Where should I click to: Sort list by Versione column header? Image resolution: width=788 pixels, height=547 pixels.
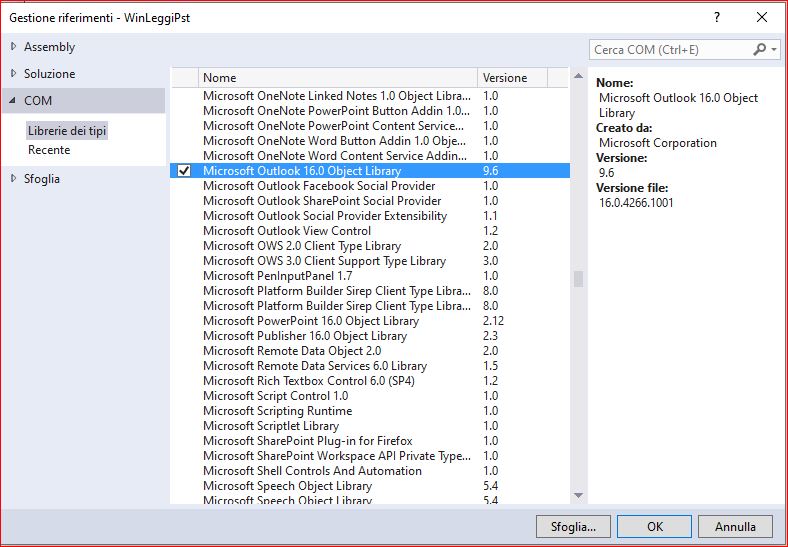(512, 78)
